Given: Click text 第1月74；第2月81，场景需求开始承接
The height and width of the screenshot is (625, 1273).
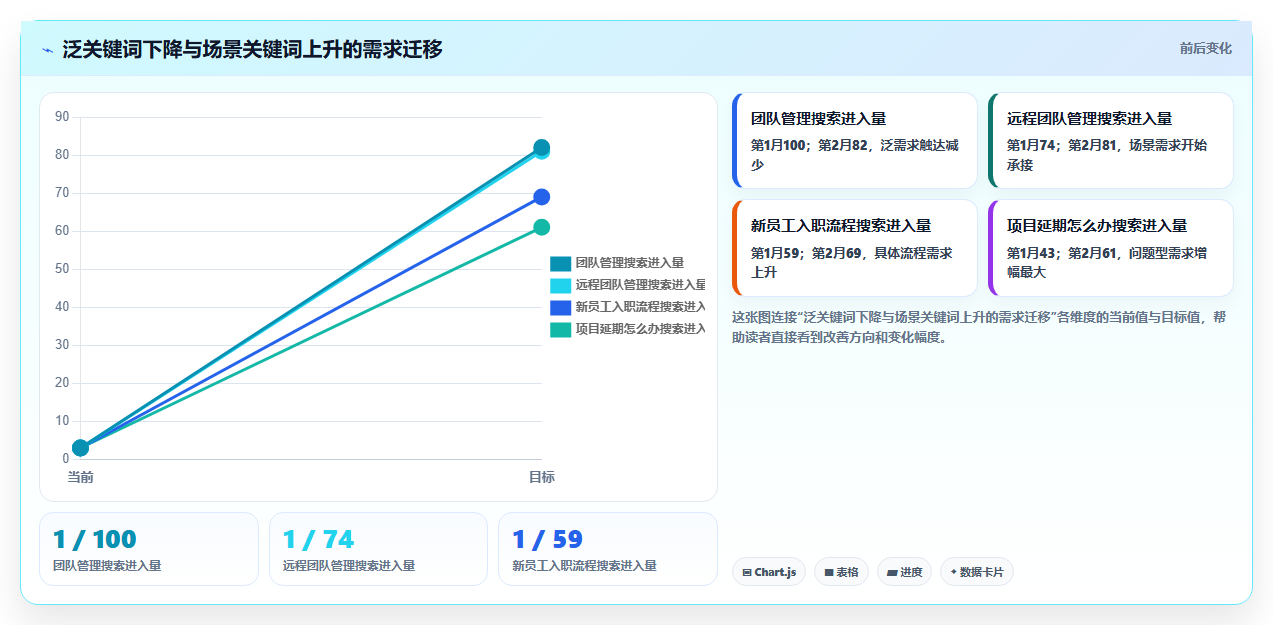Looking at the screenshot, I should 1108,155.
